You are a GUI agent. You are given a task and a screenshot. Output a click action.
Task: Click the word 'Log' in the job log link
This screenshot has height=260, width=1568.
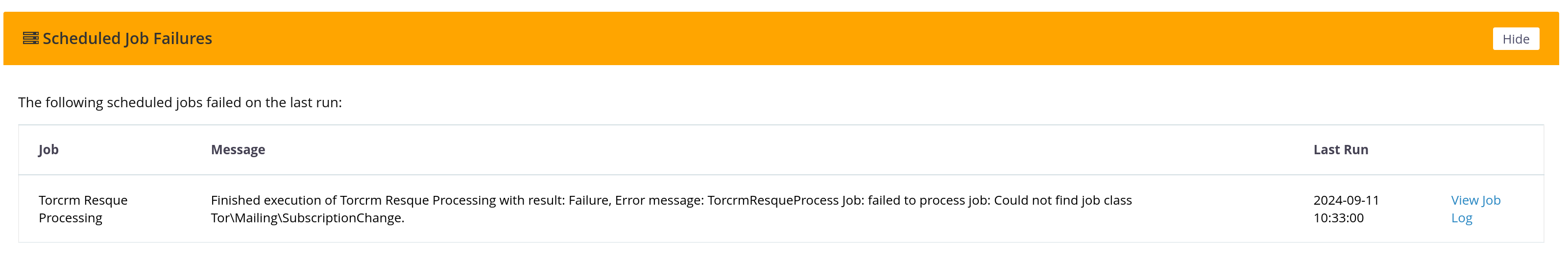[x=1461, y=218]
